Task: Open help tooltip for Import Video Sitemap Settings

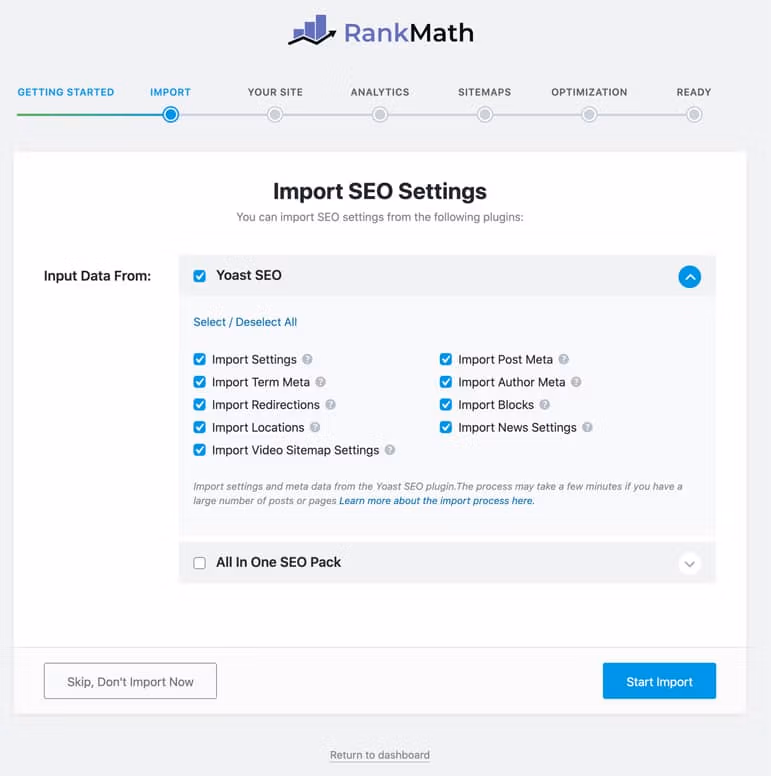Action: click(390, 450)
